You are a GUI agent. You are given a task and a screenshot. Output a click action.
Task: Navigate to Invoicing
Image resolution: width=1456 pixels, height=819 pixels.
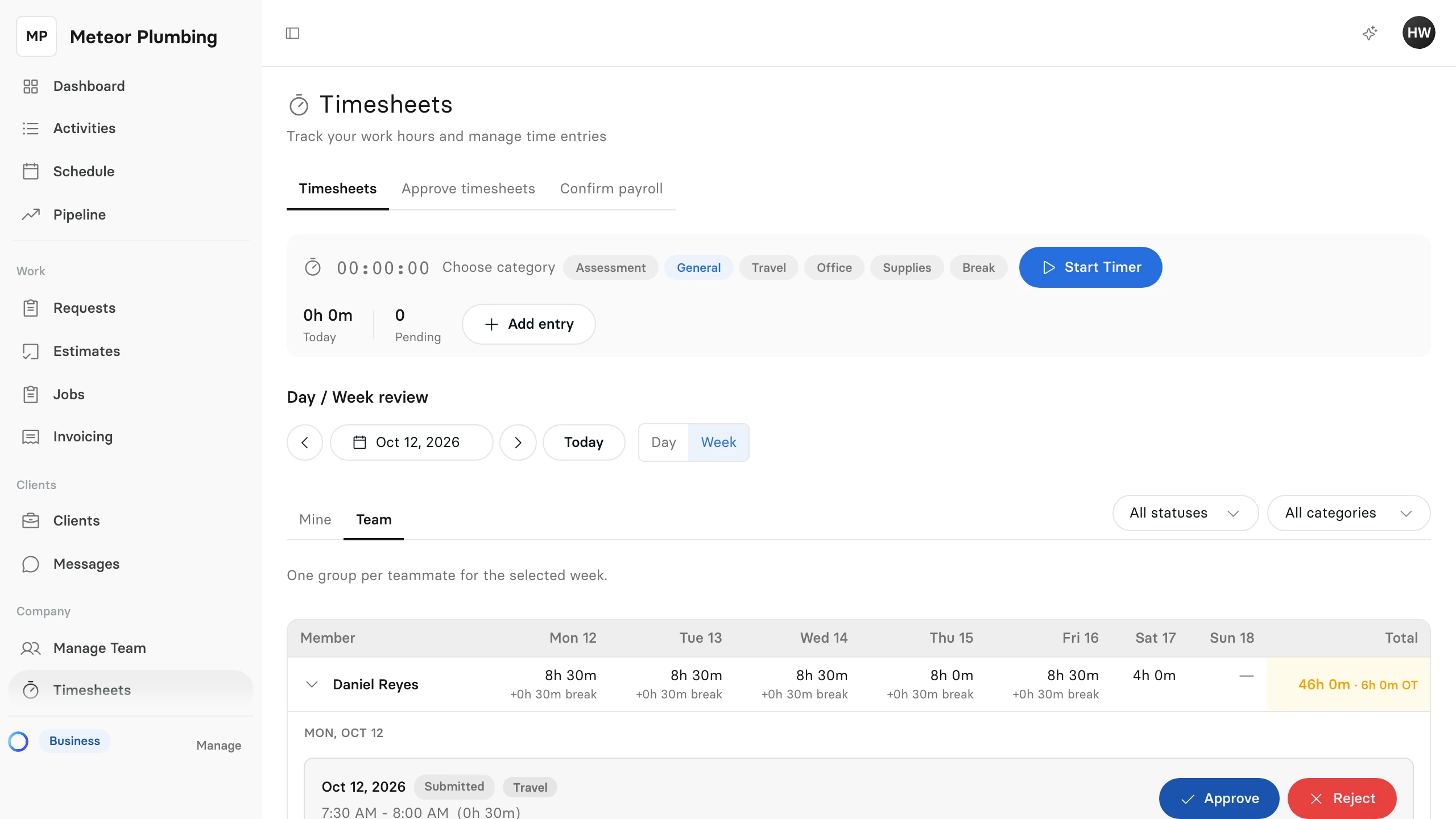(131, 436)
